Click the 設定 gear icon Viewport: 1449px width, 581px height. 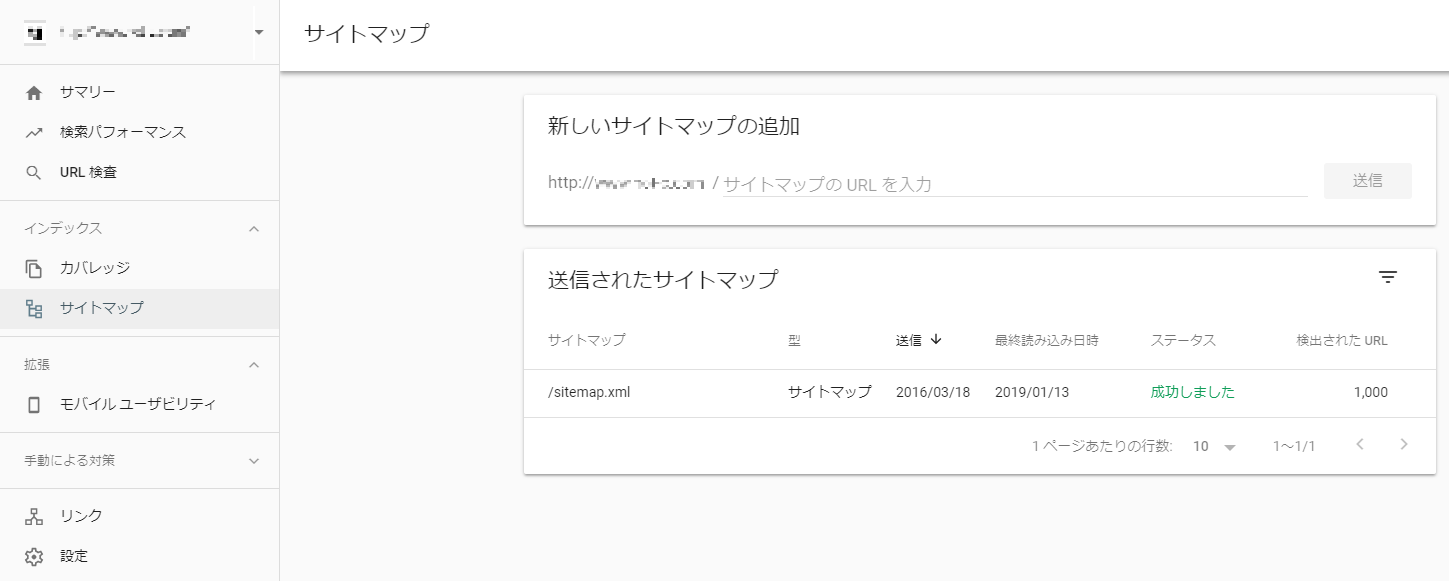point(34,556)
